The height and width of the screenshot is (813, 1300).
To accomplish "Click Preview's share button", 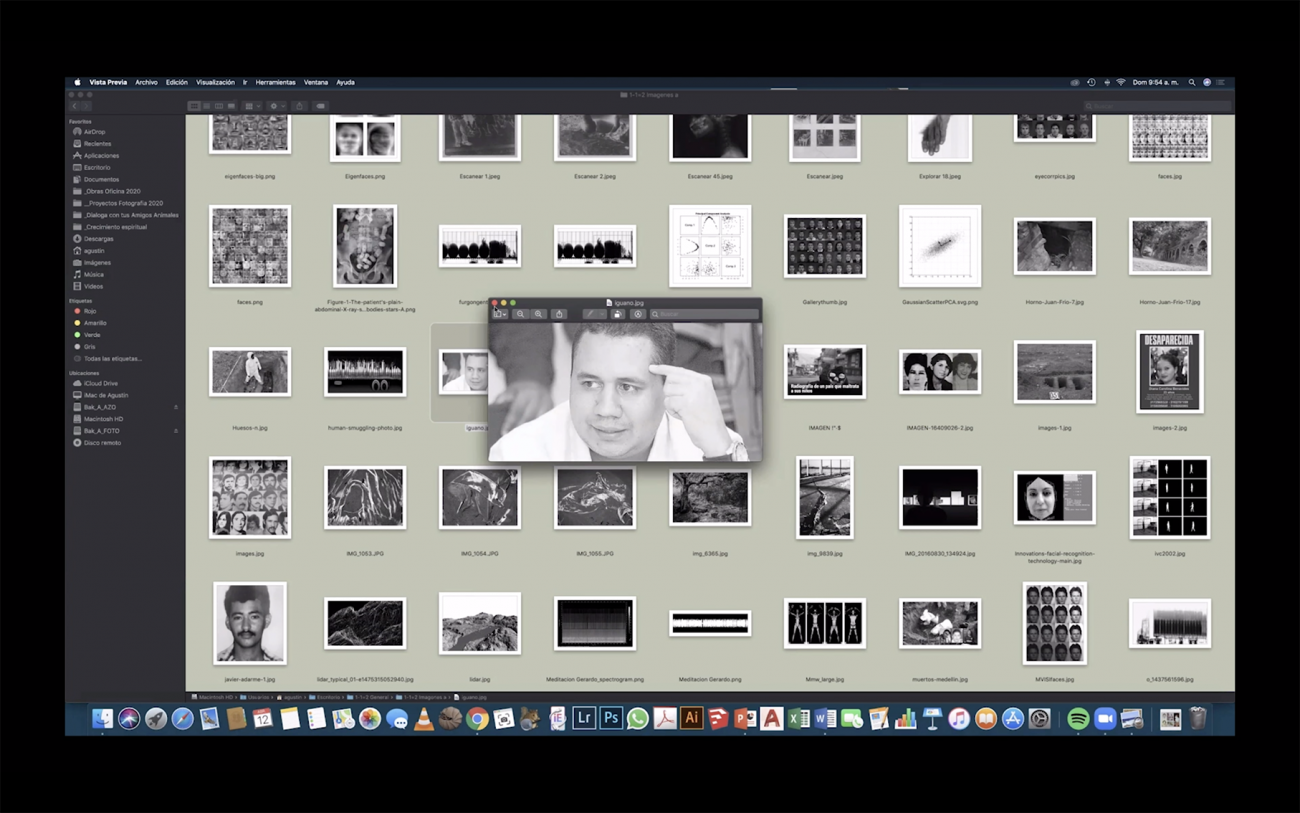I will [x=559, y=314].
